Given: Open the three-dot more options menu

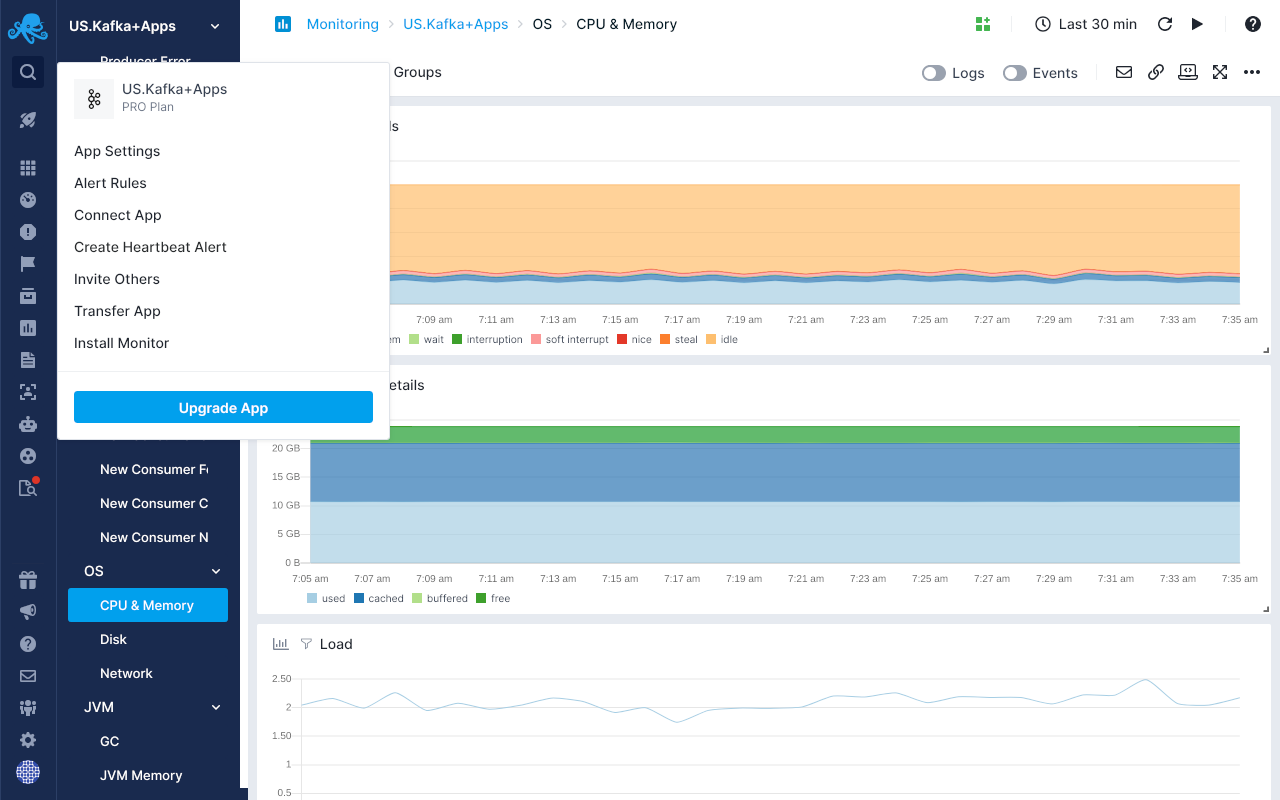Looking at the screenshot, I should point(1252,72).
